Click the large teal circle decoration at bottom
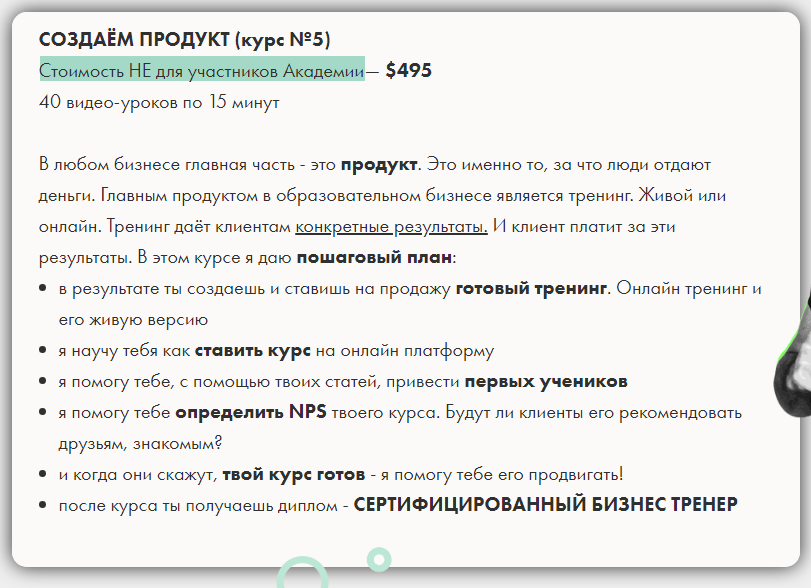The height and width of the screenshot is (588, 811). point(305,580)
